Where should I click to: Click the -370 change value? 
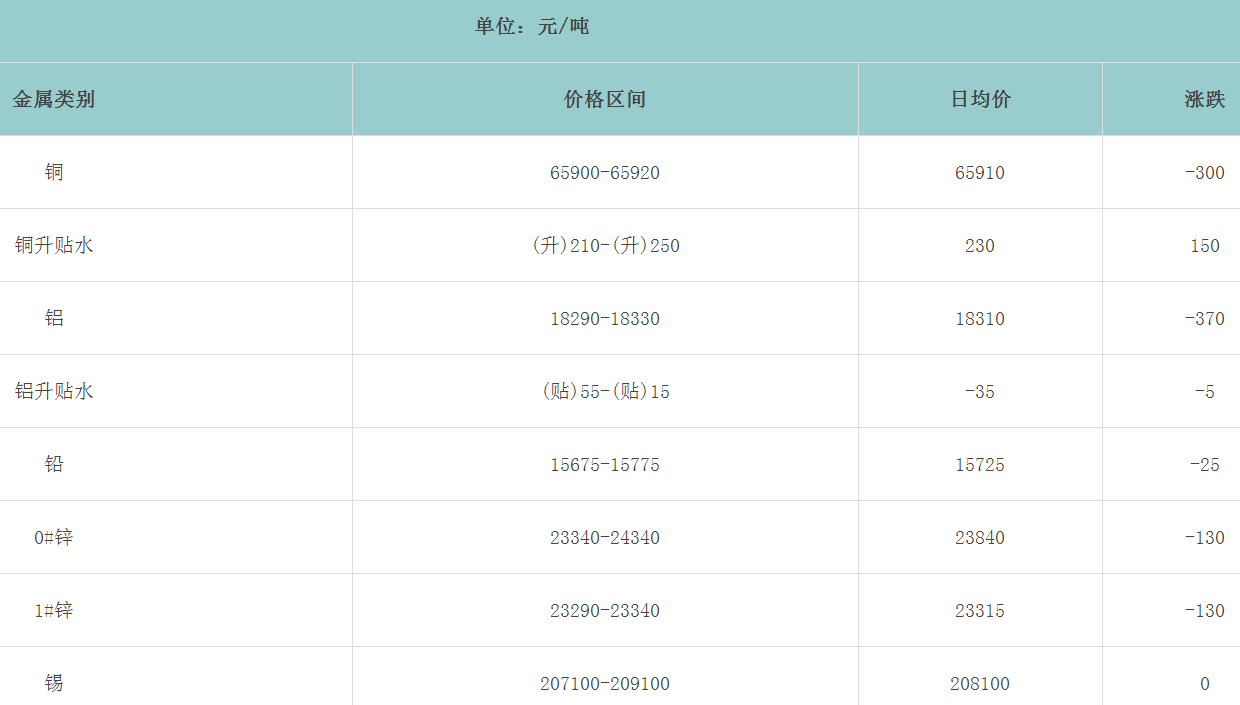point(1204,319)
